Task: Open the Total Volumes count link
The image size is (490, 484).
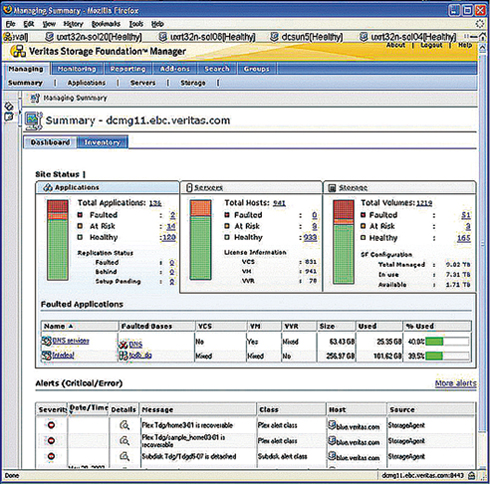Action: (x=424, y=203)
